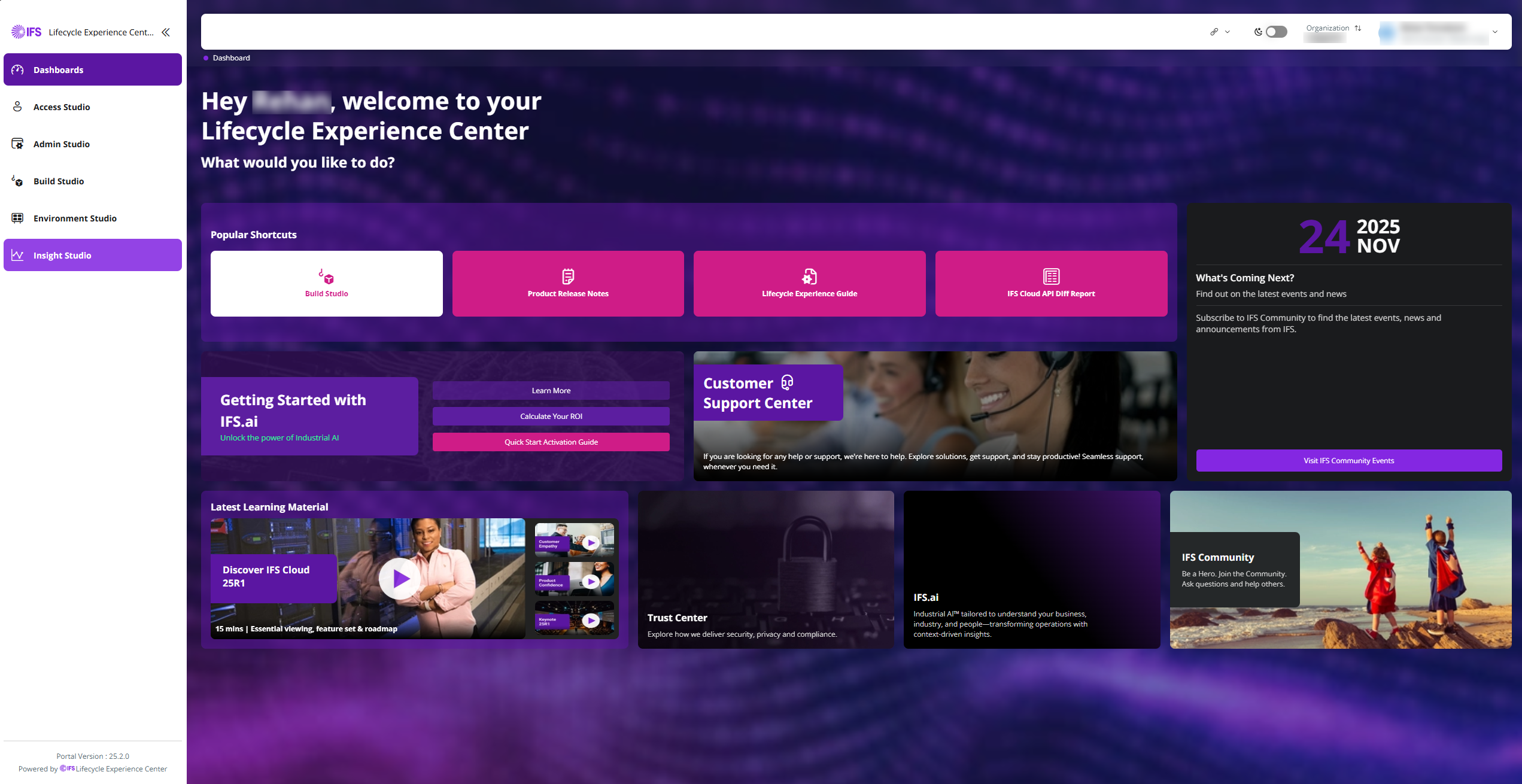Viewport: 1522px width, 784px height.
Task: Open the Trust Center card
Action: coord(765,569)
